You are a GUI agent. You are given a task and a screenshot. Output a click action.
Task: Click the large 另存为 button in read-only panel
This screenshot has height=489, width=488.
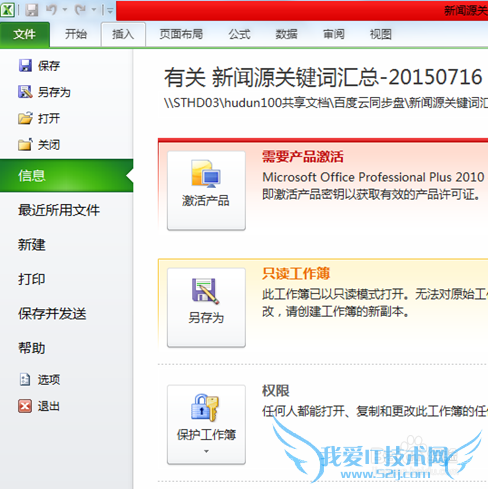pyautogui.click(x=206, y=308)
